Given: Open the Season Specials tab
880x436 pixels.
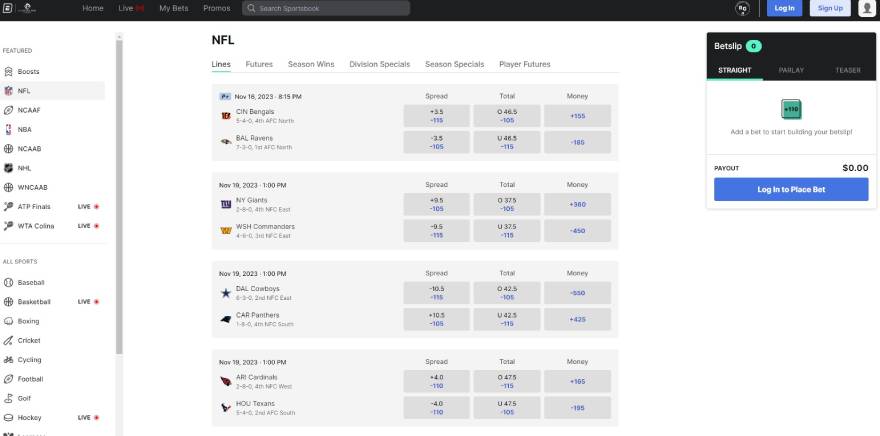Looking at the screenshot, I should coord(455,64).
